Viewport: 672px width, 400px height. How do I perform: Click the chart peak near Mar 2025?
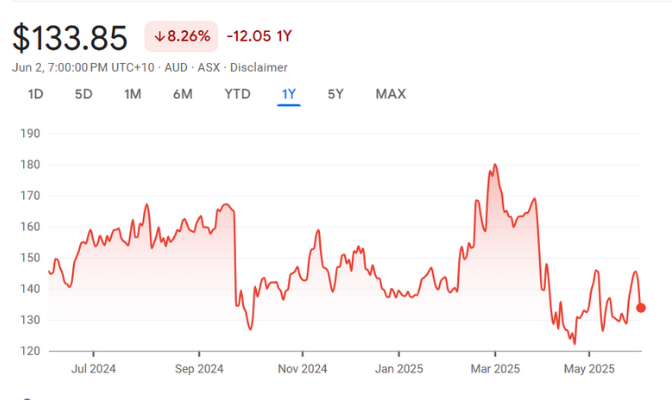(495, 165)
